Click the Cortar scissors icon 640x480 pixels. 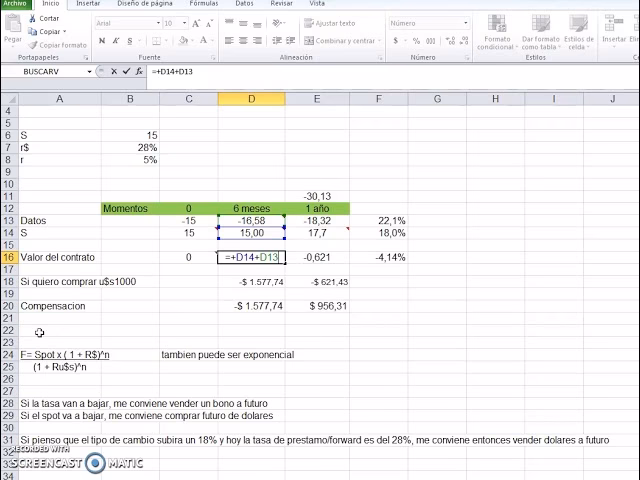(33, 19)
